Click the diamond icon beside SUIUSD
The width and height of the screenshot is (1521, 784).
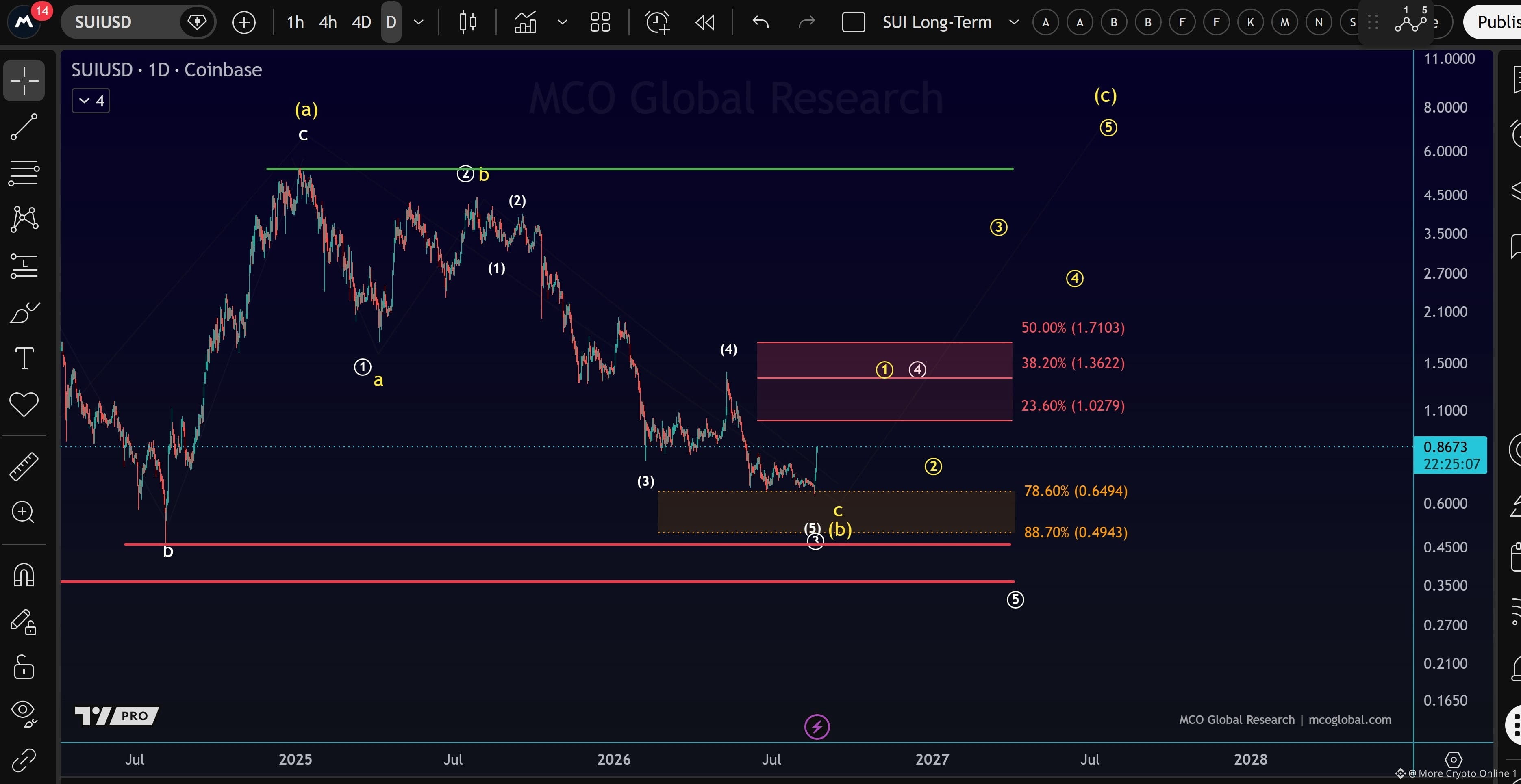coord(197,22)
